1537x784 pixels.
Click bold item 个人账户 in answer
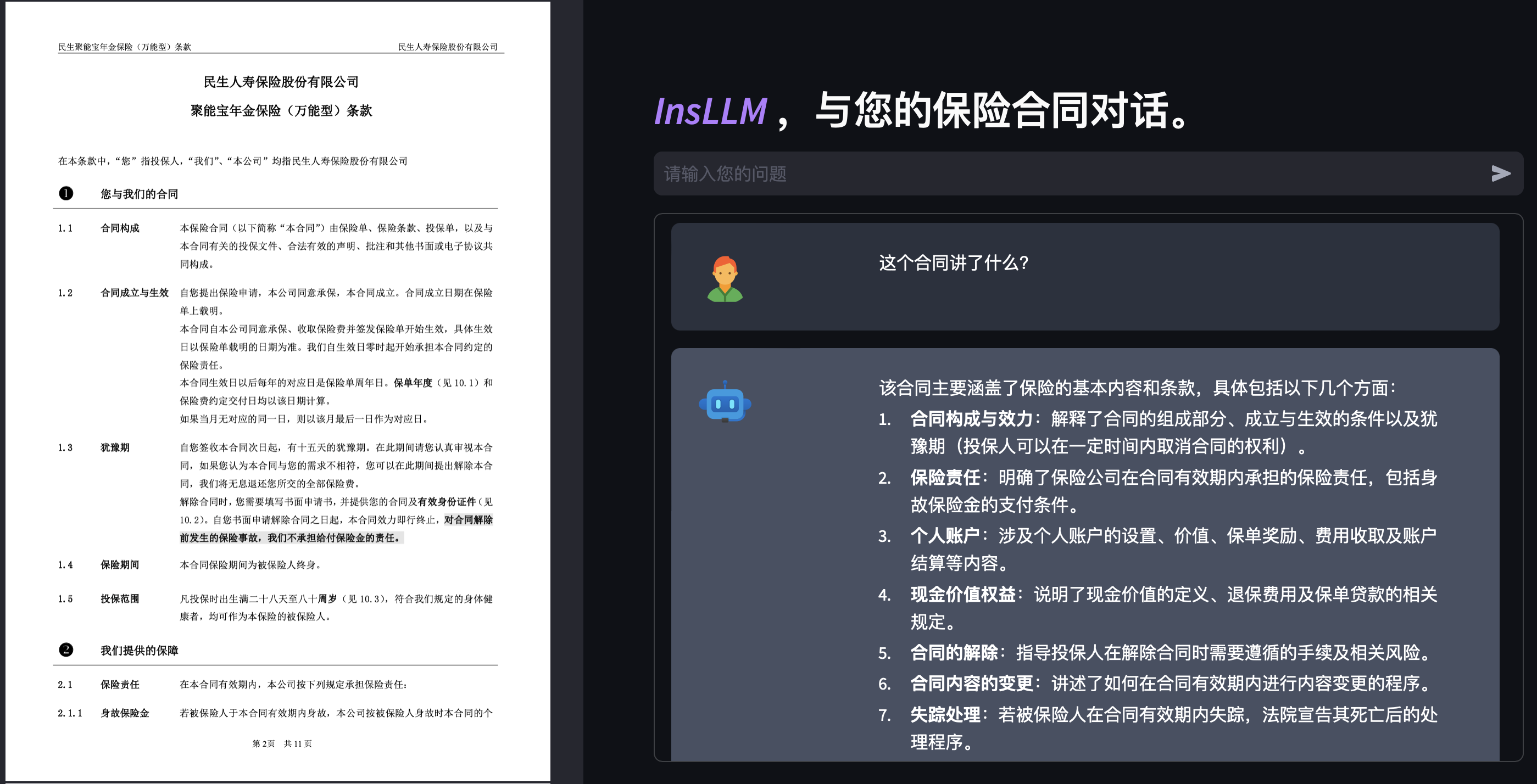(944, 536)
